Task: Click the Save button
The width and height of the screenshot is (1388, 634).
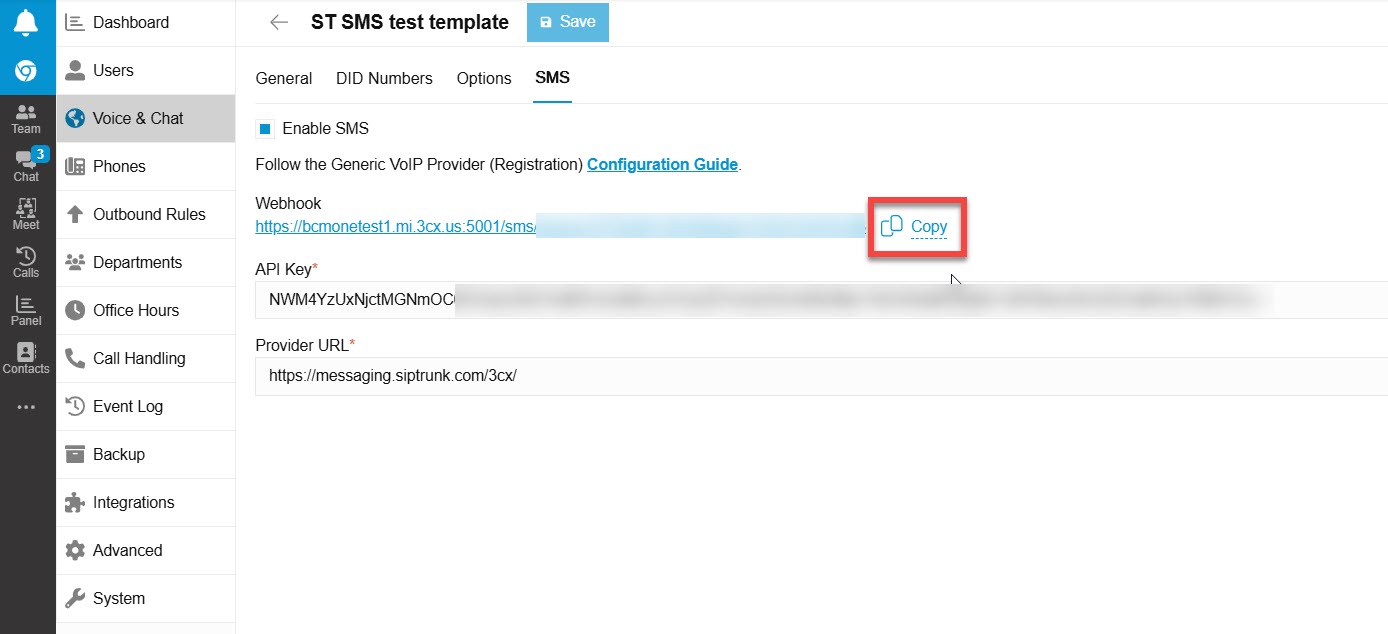Action: pyautogui.click(x=568, y=22)
